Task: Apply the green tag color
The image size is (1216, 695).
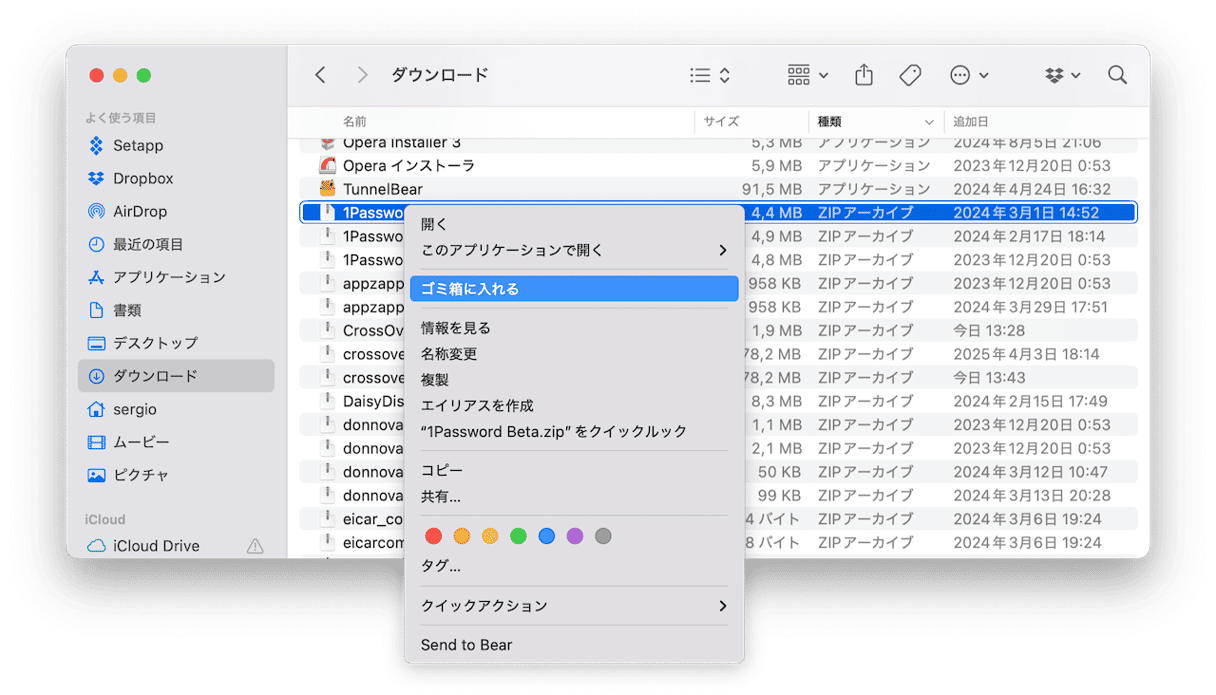Action: pos(518,536)
